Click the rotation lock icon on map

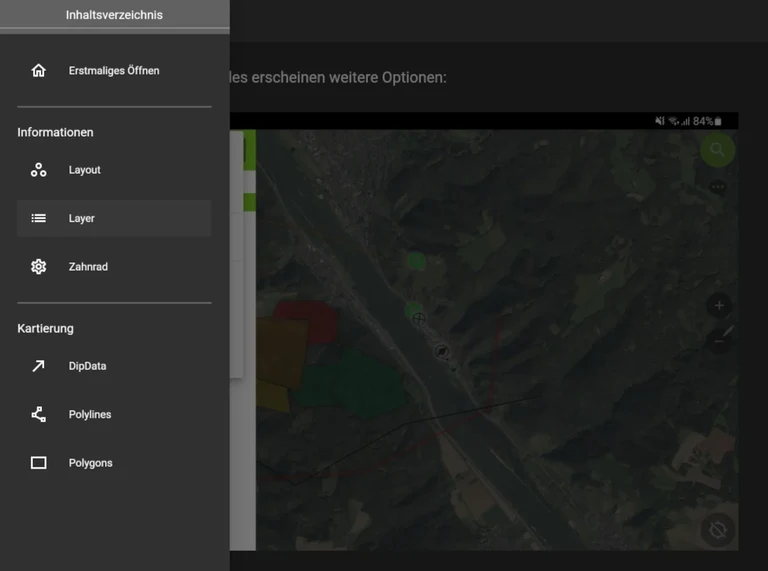pos(717,529)
